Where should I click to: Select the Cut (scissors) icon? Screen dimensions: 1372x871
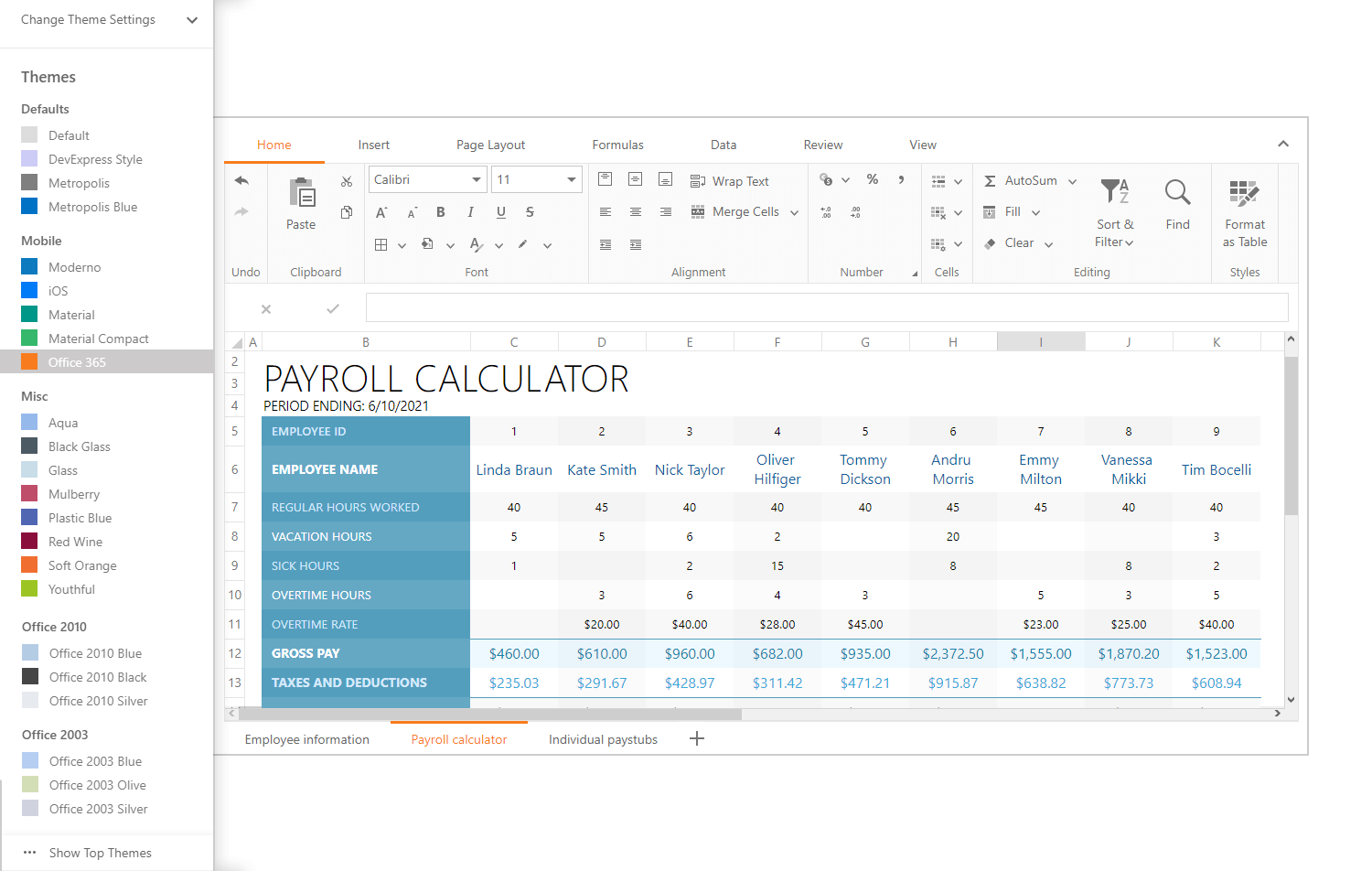coord(347,180)
